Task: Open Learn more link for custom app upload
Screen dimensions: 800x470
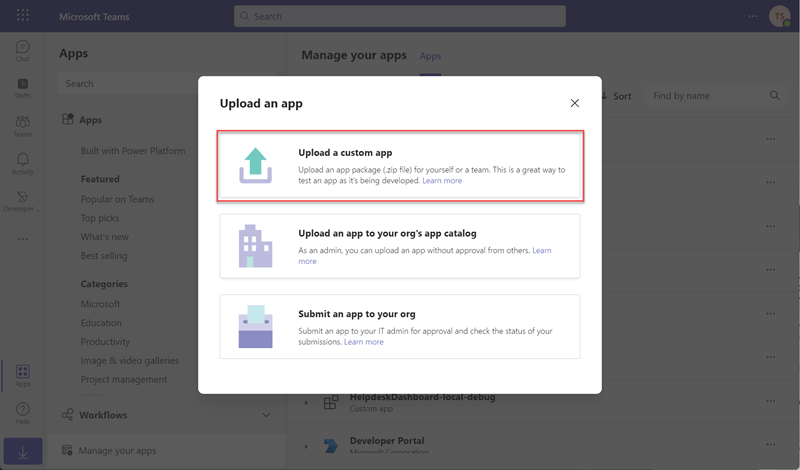Action: click(x=442, y=181)
